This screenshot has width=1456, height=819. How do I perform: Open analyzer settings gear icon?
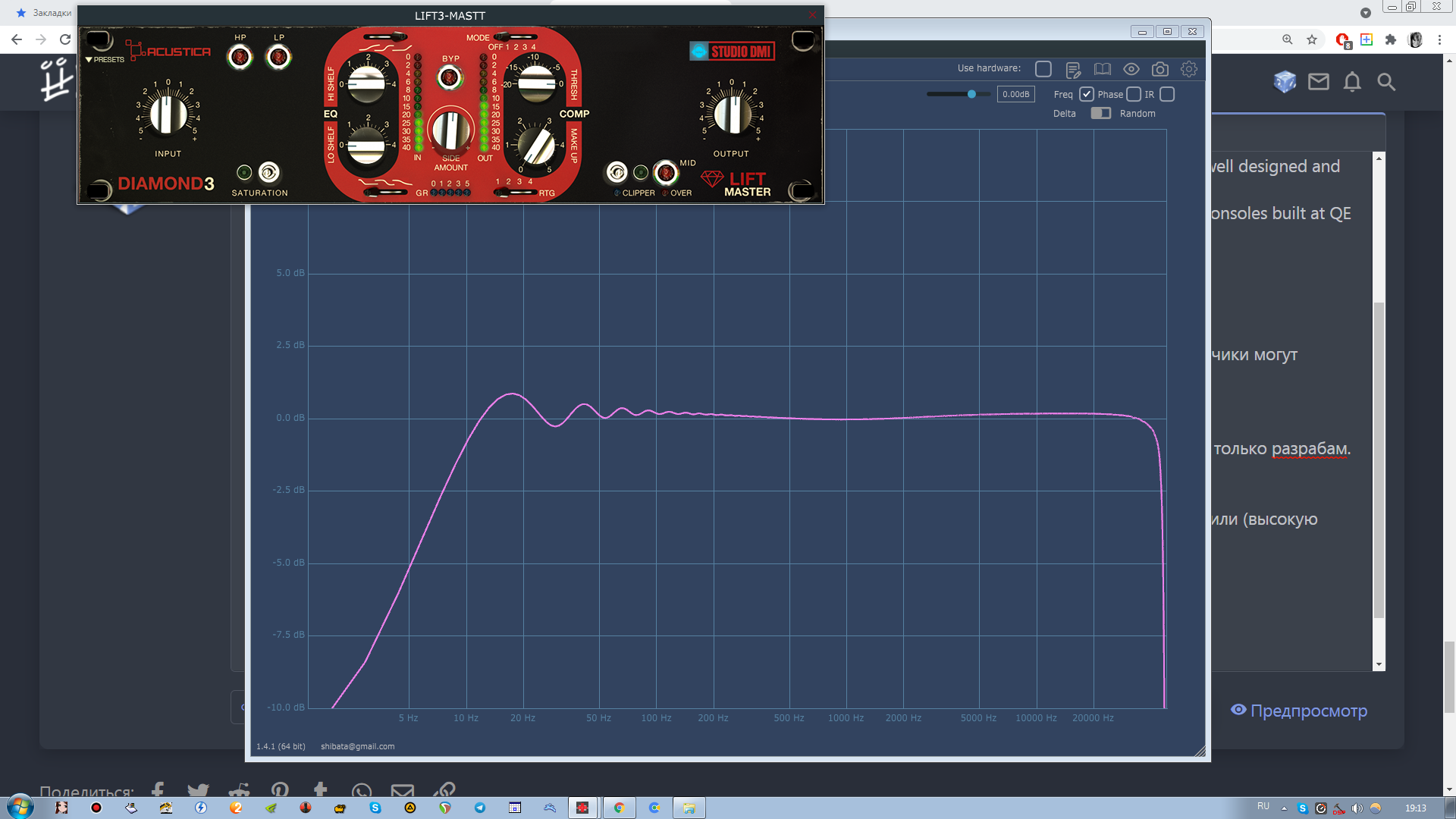(x=1189, y=69)
